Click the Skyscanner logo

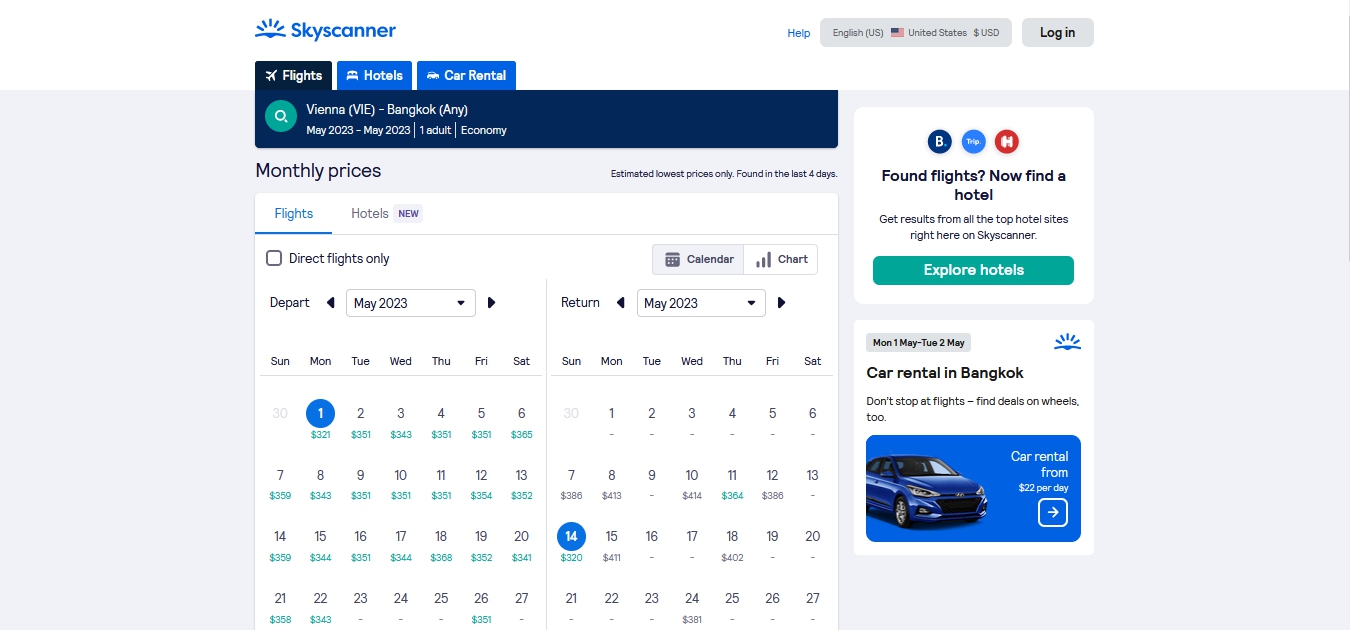(x=325, y=30)
